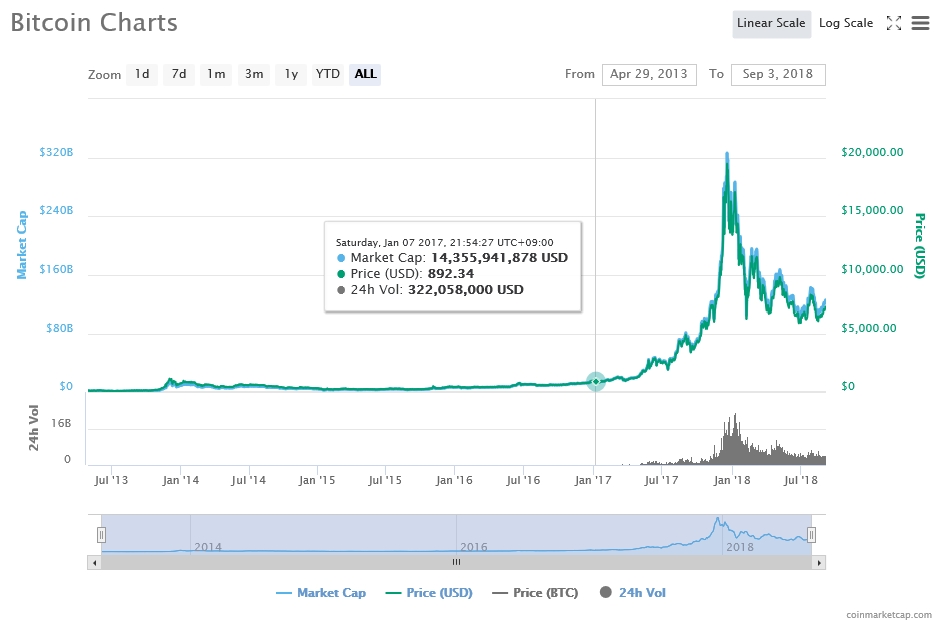947x620 pixels.
Task: Enable Price (BTC) series in legend
Action: pyautogui.click(x=535, y=593)
